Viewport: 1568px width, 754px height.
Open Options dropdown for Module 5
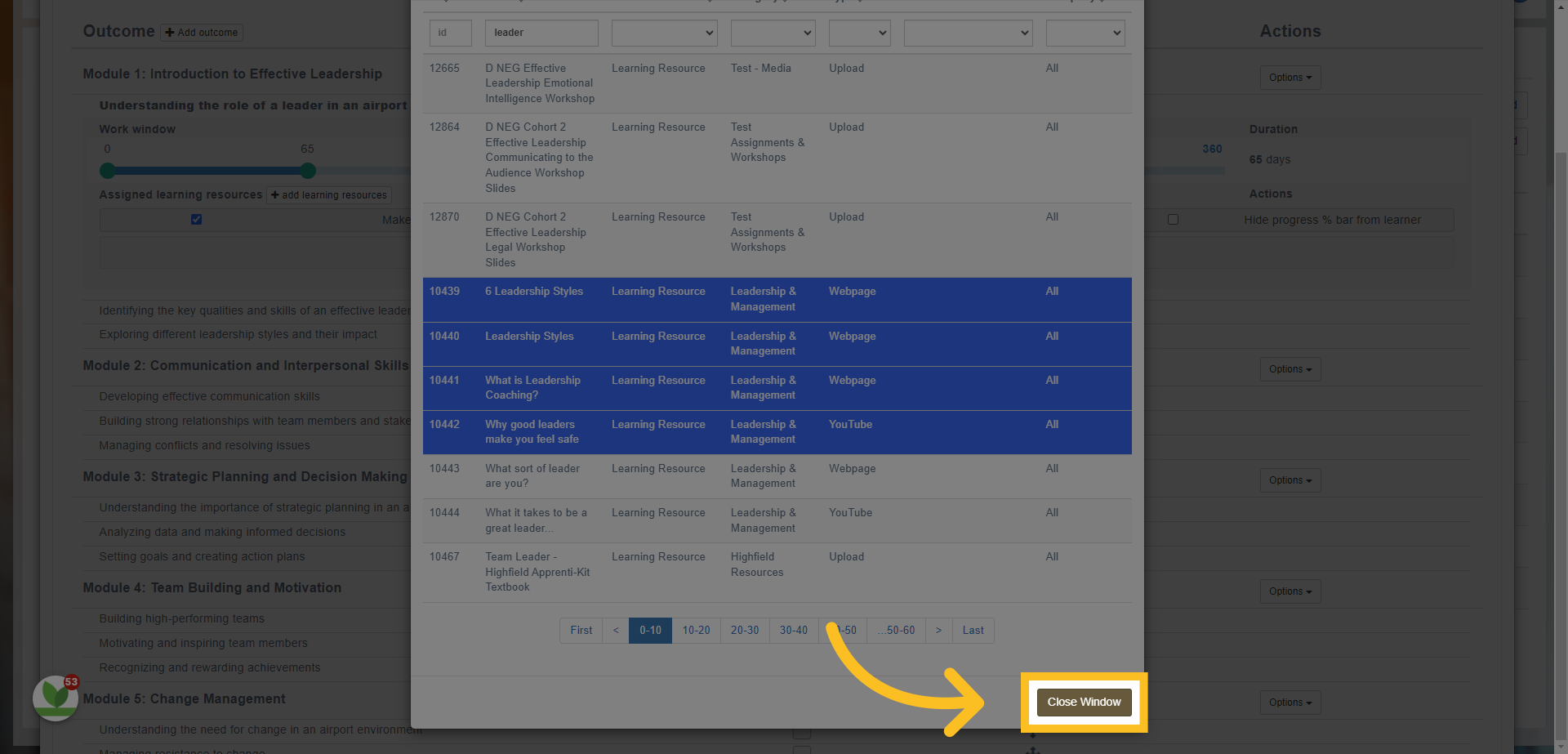pyautogui.click(x=1290, y=703)
